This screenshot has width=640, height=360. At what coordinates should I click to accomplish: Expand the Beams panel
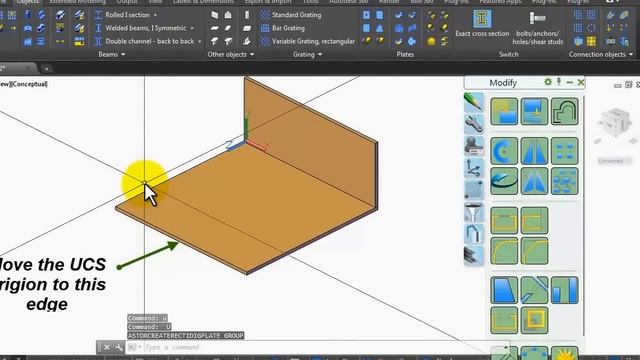click(111, 54)
